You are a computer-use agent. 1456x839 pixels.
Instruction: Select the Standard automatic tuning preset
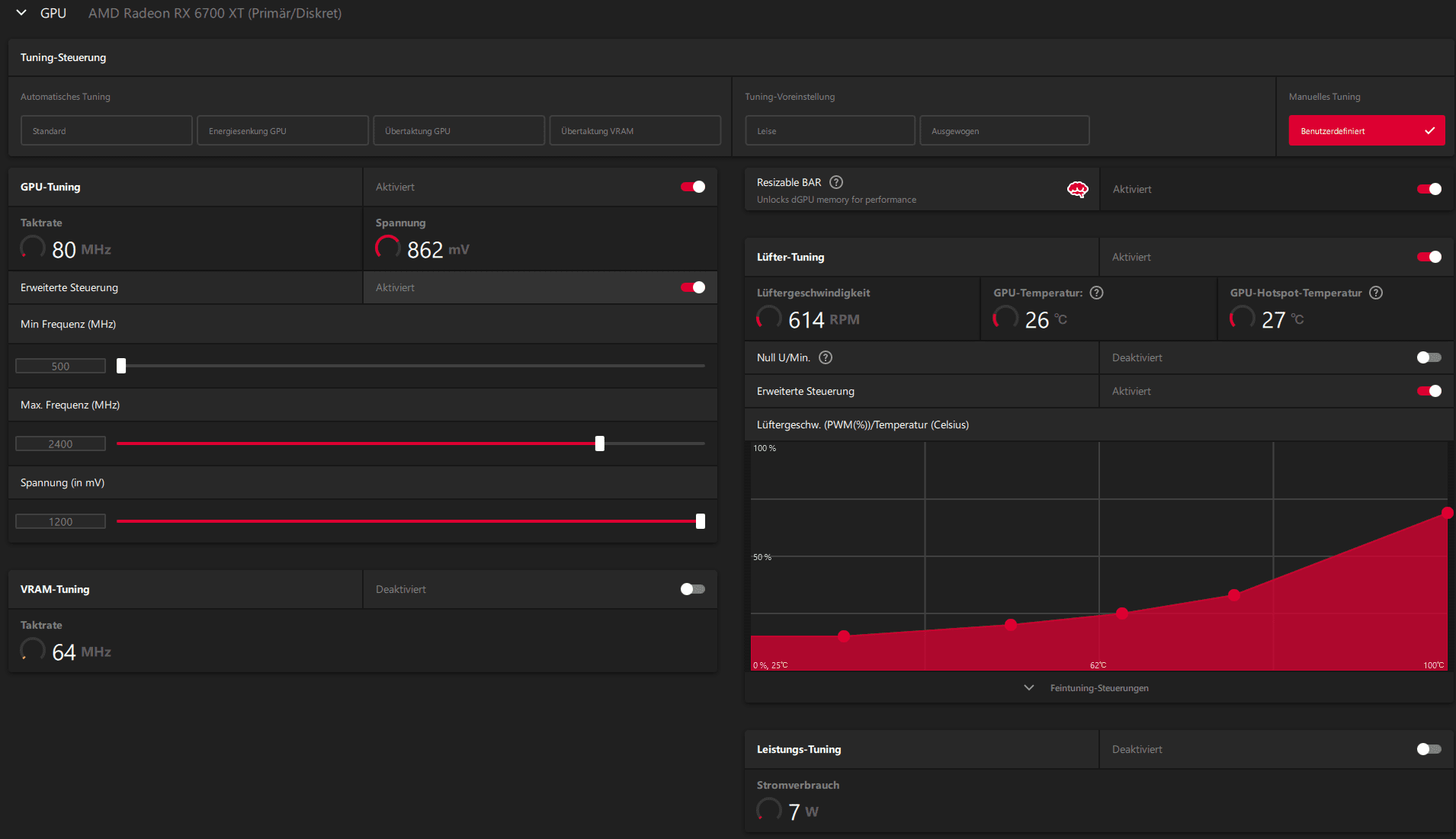point(107,131)
